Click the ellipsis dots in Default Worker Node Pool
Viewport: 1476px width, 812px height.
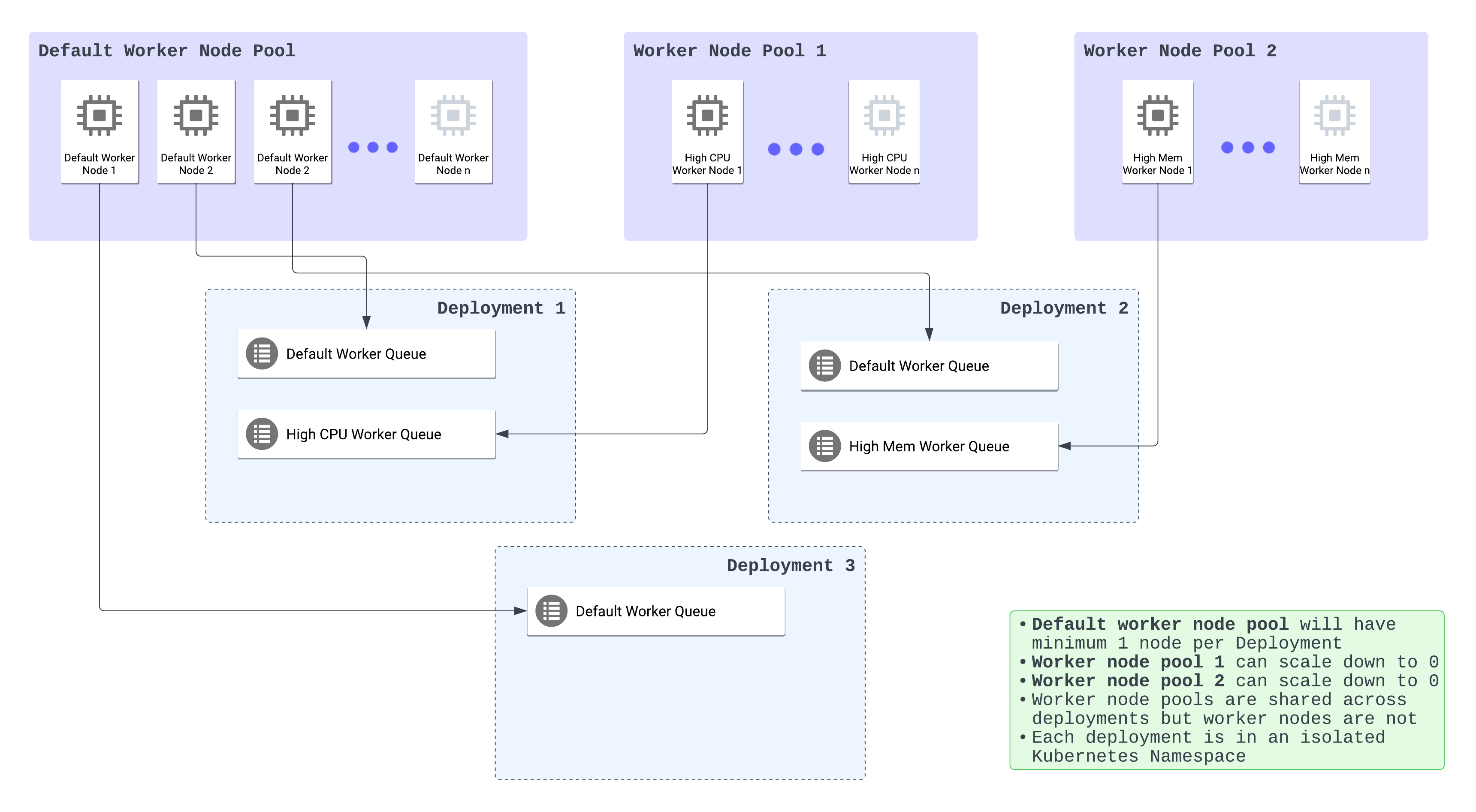point(372,147)
